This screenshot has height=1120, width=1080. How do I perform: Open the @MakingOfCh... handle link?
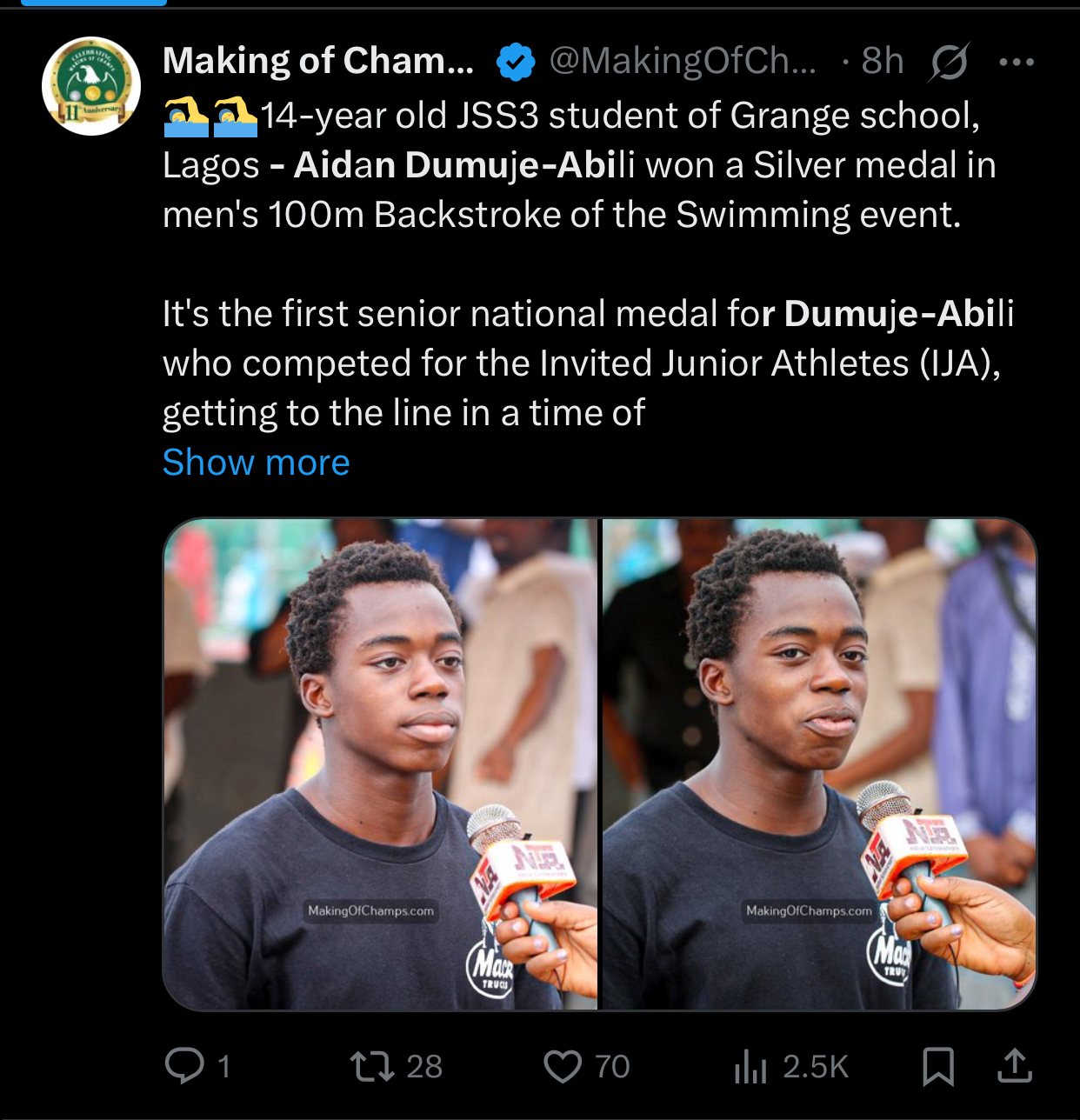(x=683, y=61)
